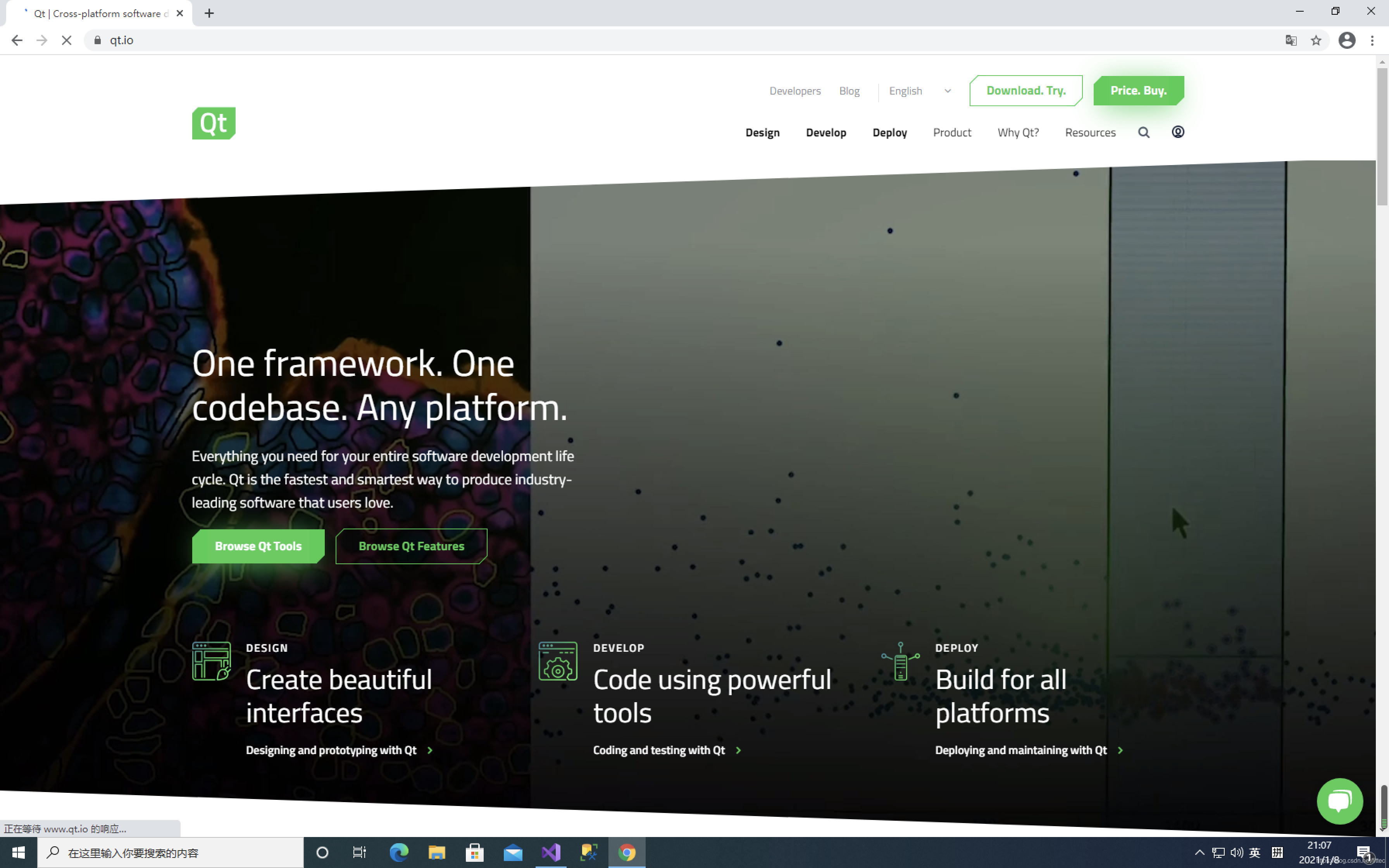
Task: Open the Chrome three-dot menu
Action: coord(1372,40)
